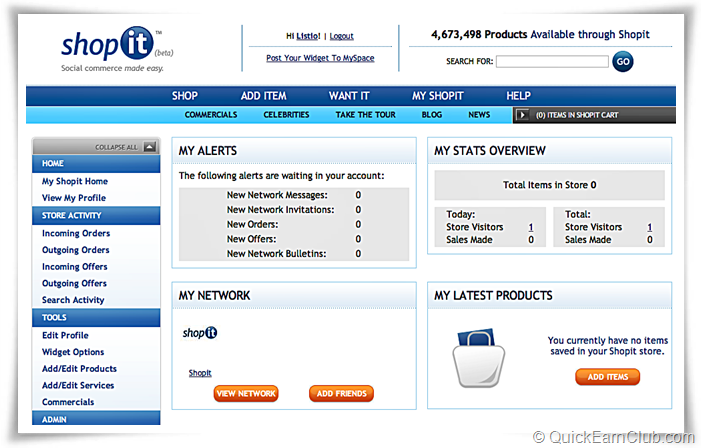701x448 pixels.
Task: Open the SHOP menu
Action: pyautogui.click(x=185, y=96)
